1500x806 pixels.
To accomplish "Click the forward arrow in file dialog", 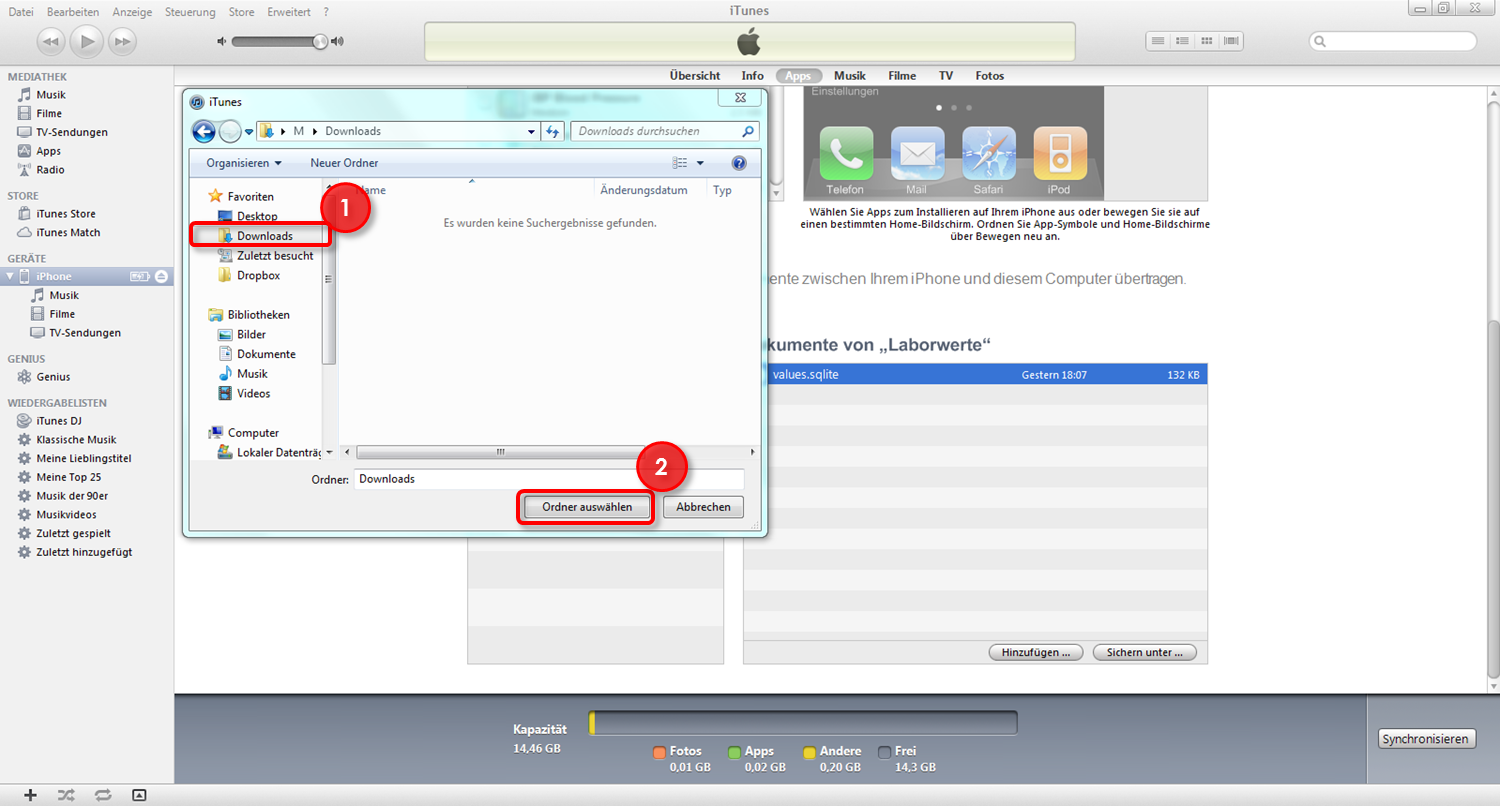I will [230, 131].
